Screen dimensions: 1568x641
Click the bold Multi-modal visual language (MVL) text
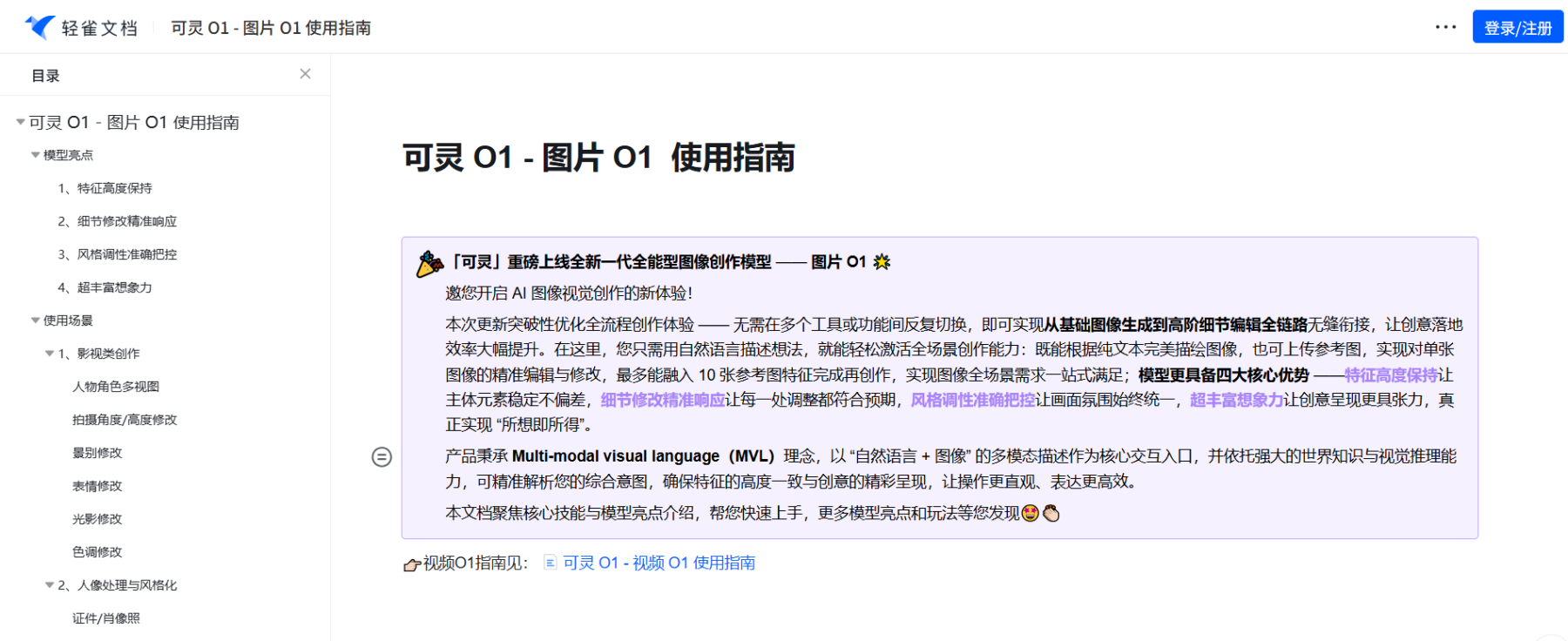(x=643, y=456)
